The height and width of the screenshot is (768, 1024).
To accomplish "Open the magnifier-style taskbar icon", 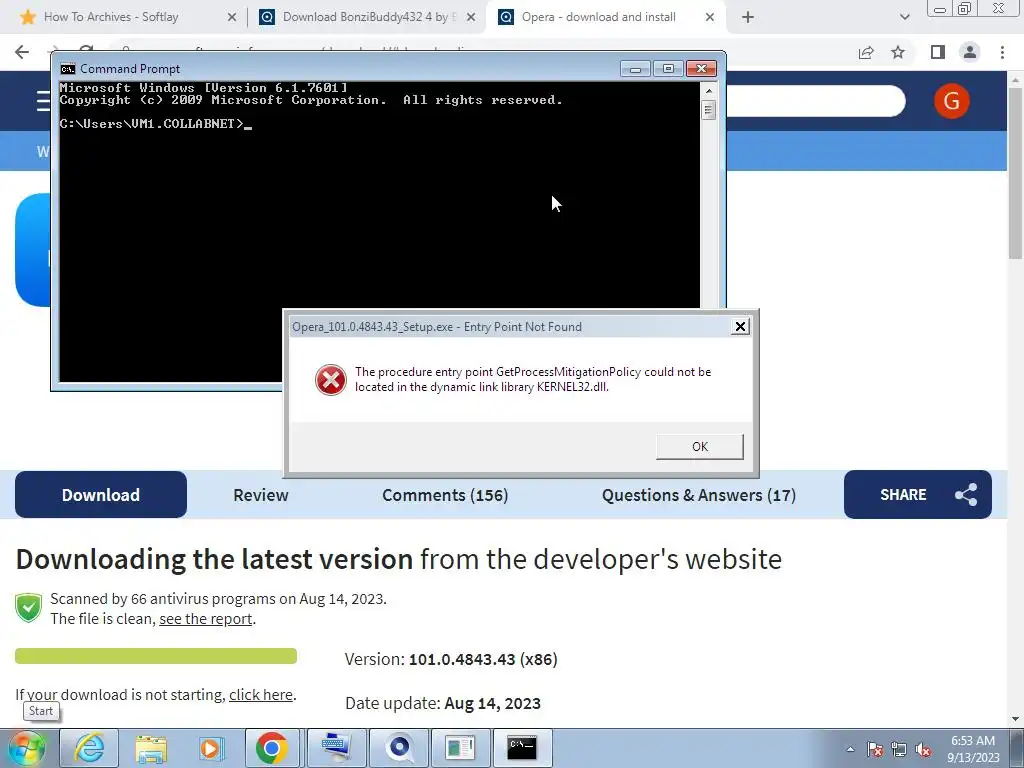I will 398,748.
